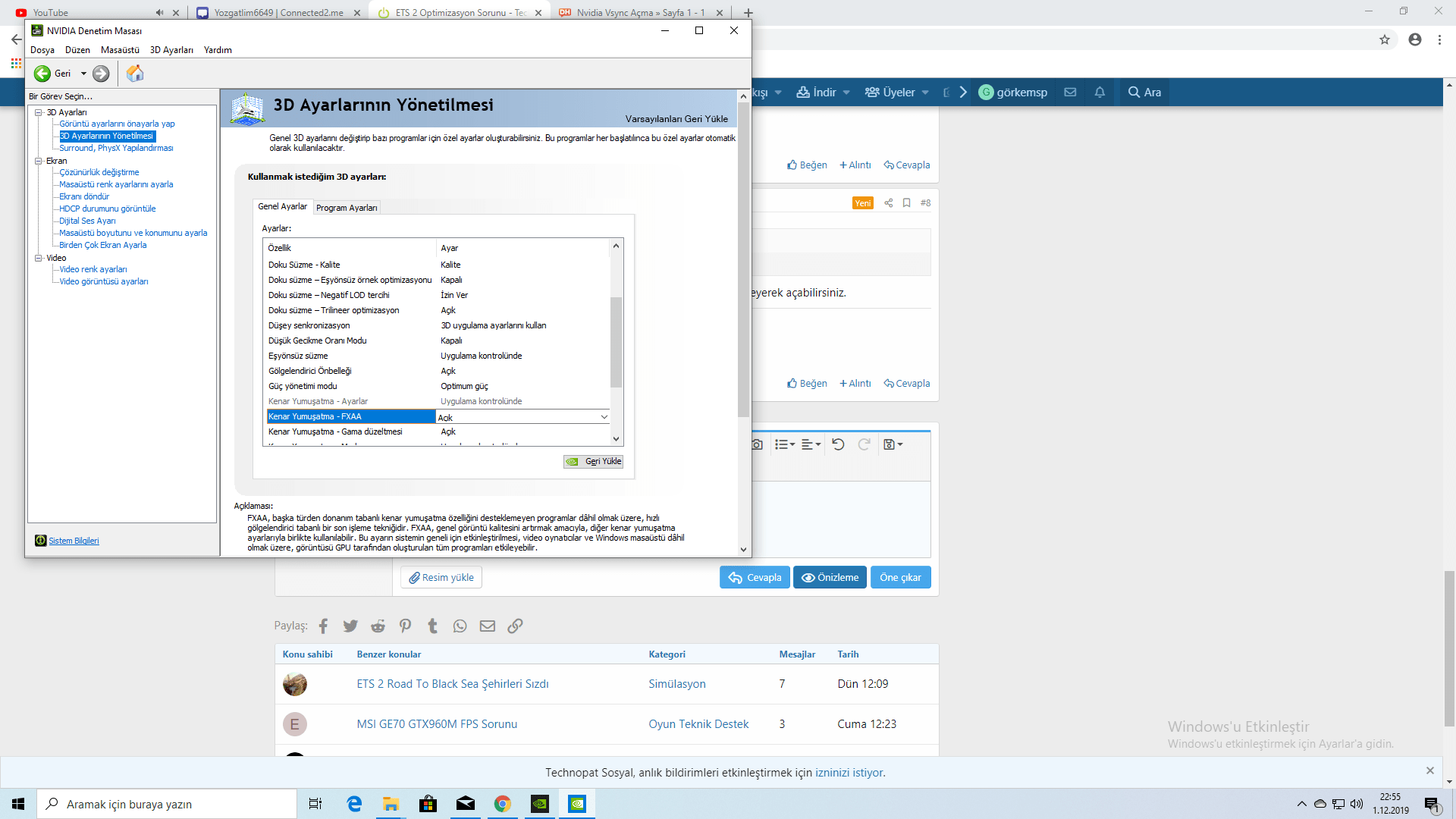Open the Geri history dropdown arrow
Screen dimensions: 1456x819
tap(83, 74)
